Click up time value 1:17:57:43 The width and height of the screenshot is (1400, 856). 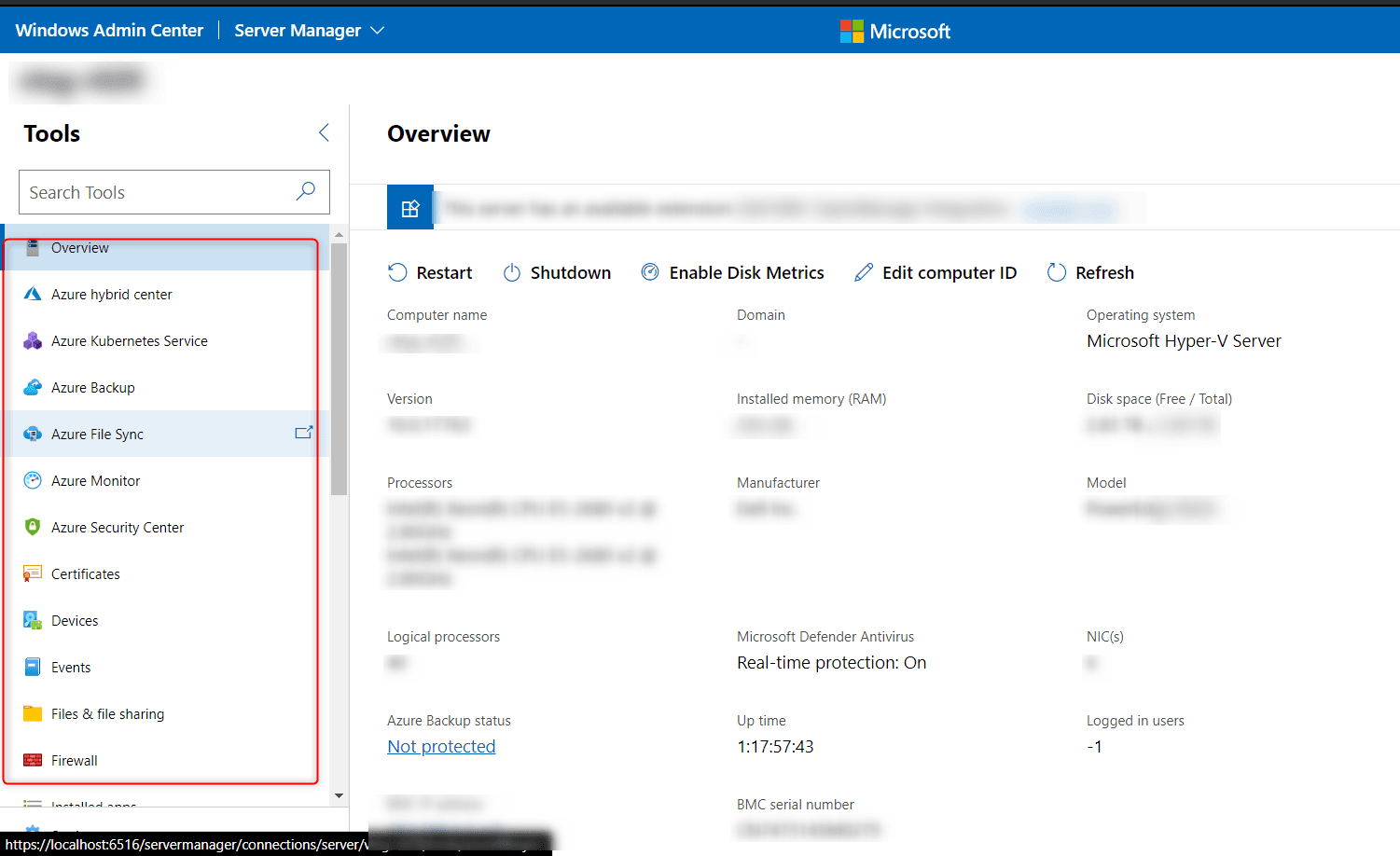(x=775, y=747)
